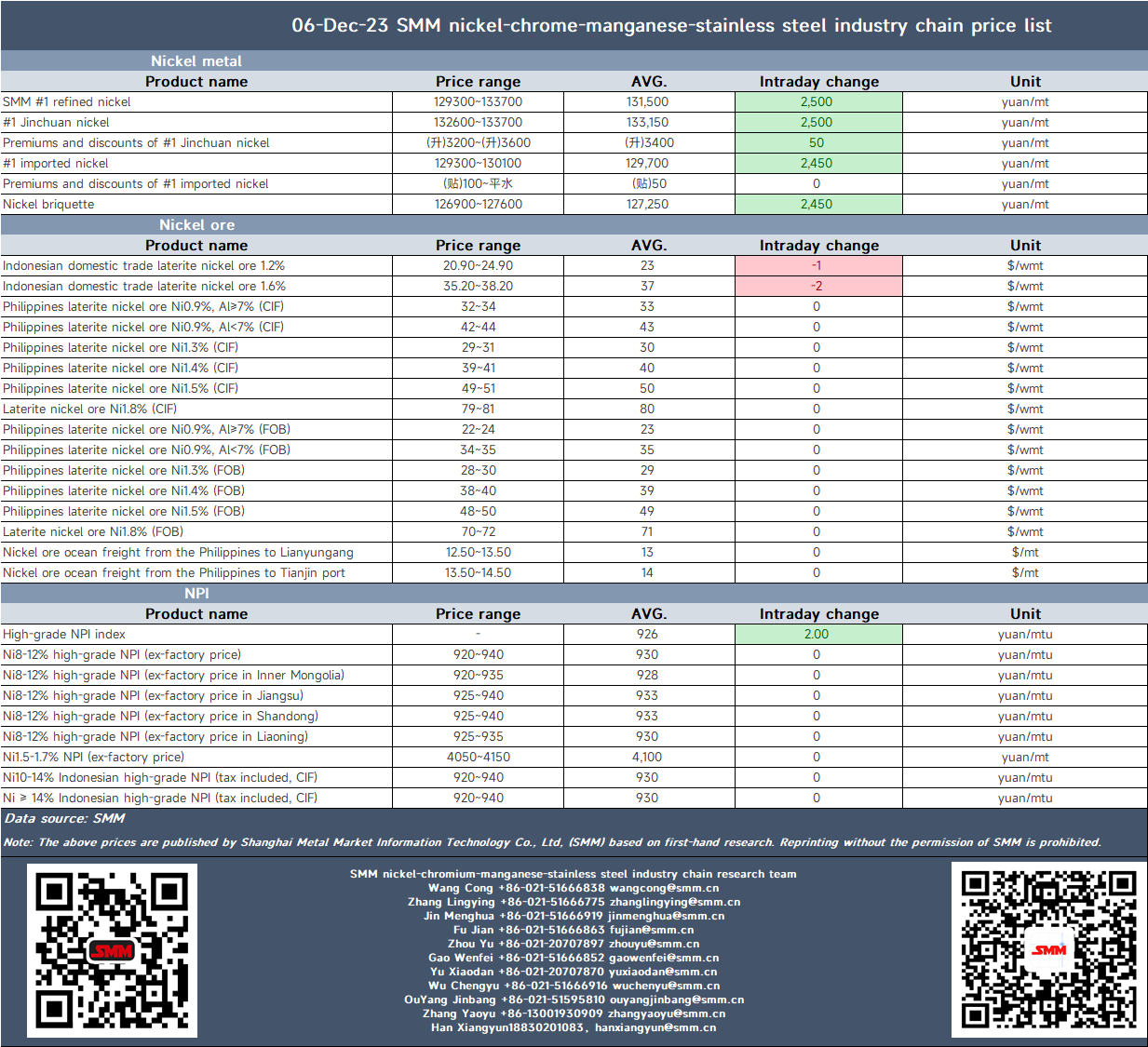The width and height of the screenshot is (1148, 1047).
Task: Click the wangcong@smm.cn email address
Action: click(664, 888)
